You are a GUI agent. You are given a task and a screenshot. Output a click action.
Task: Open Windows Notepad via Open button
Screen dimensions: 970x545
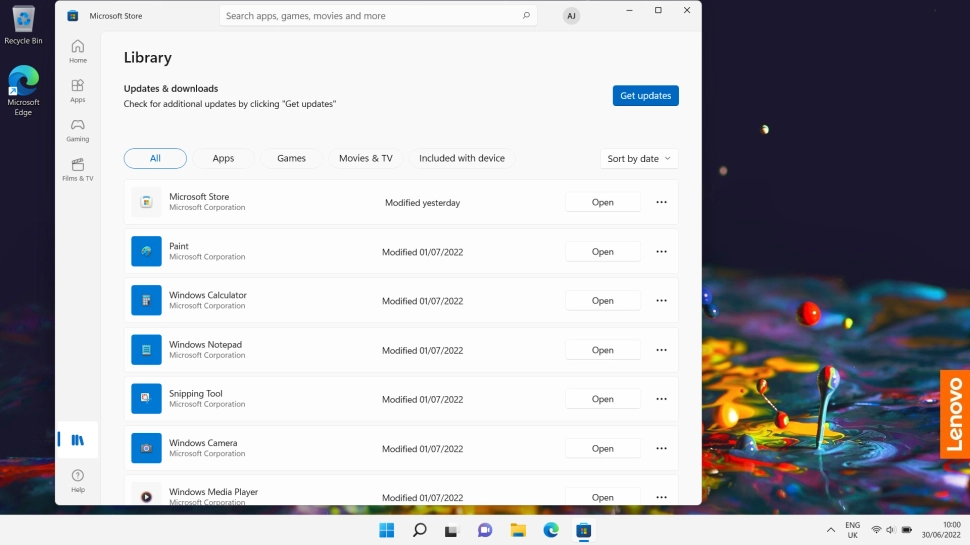(x=603, y=350)
